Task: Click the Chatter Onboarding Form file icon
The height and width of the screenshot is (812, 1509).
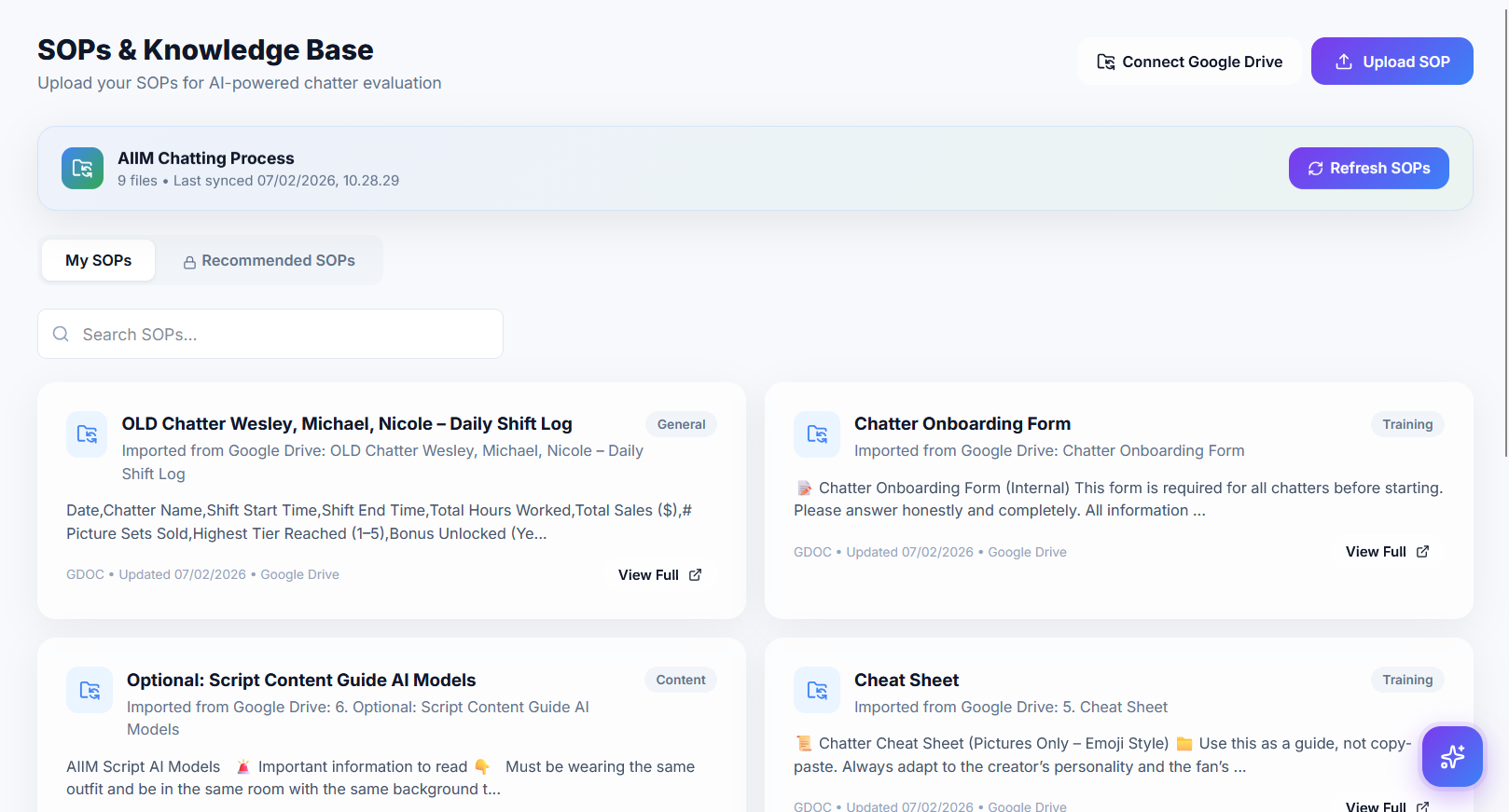Action: coord(817,434)
